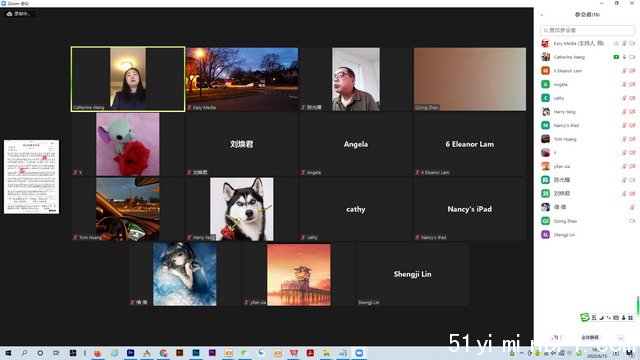The height and width of the screenshot is (360, 640).
Task: Open Windows taskbar search
Action: point(24,353)
